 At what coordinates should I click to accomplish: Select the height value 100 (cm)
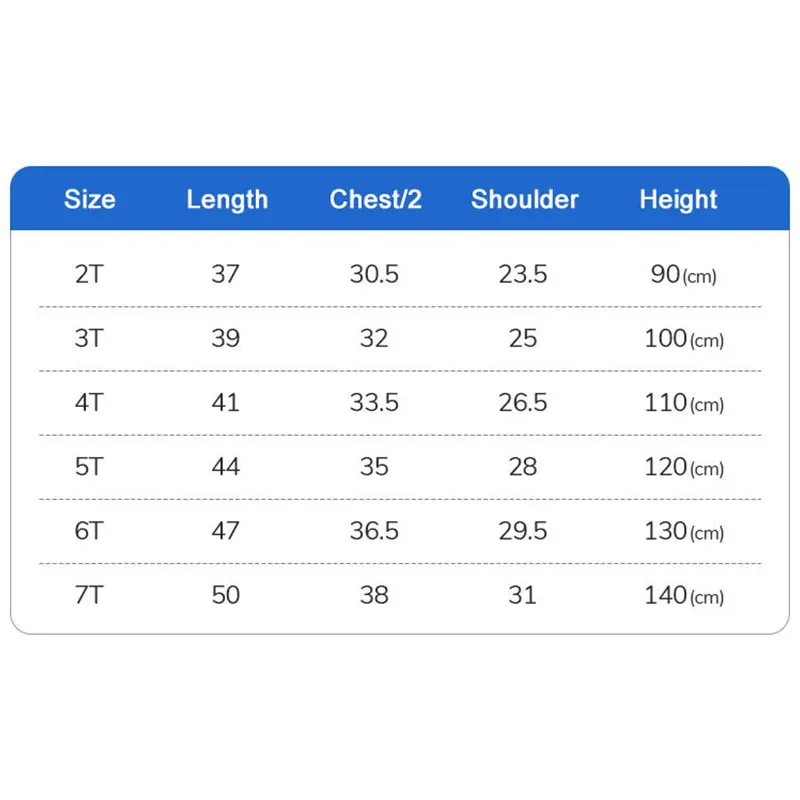(x=684, y=338)
